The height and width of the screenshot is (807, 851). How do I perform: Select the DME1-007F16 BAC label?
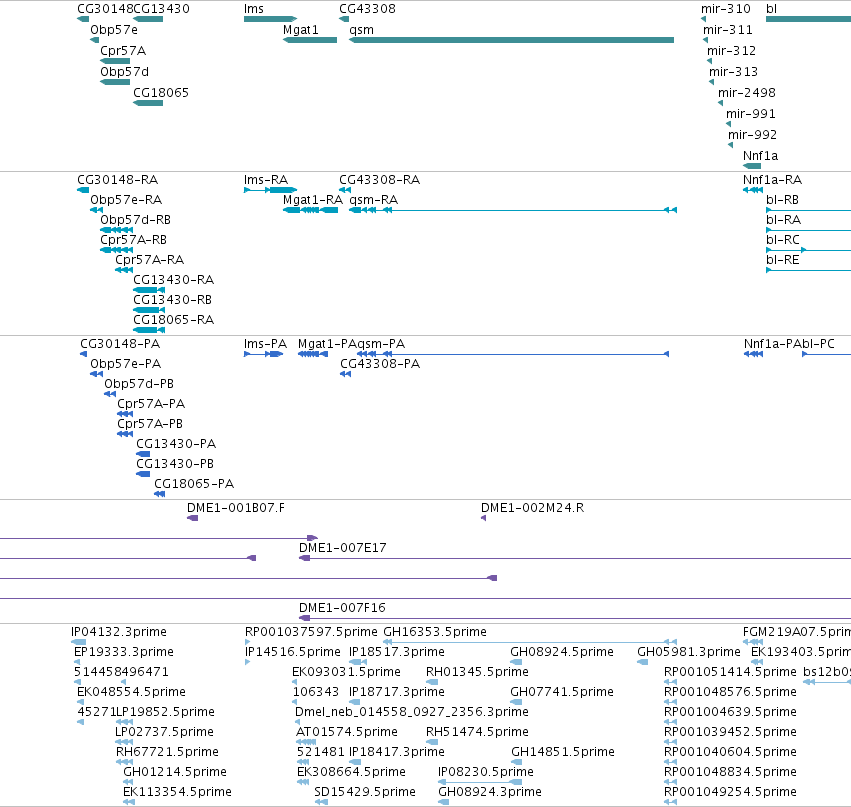tap(342, 608)
